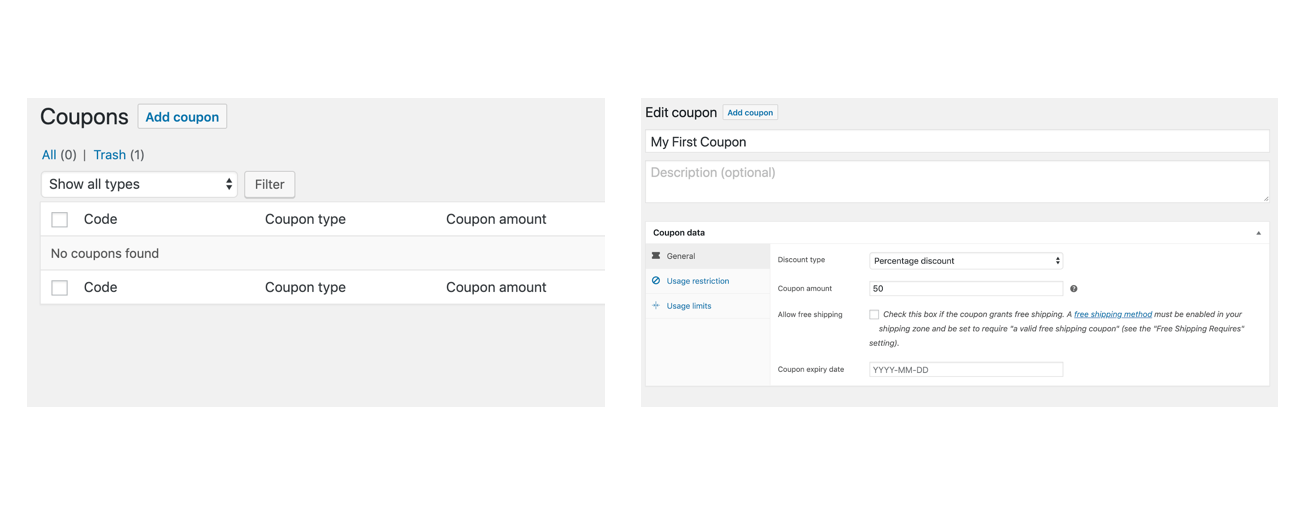Click Add coupon beside Edit coupon
This screenshot has width=1304, height=505.
pos(750,113)
